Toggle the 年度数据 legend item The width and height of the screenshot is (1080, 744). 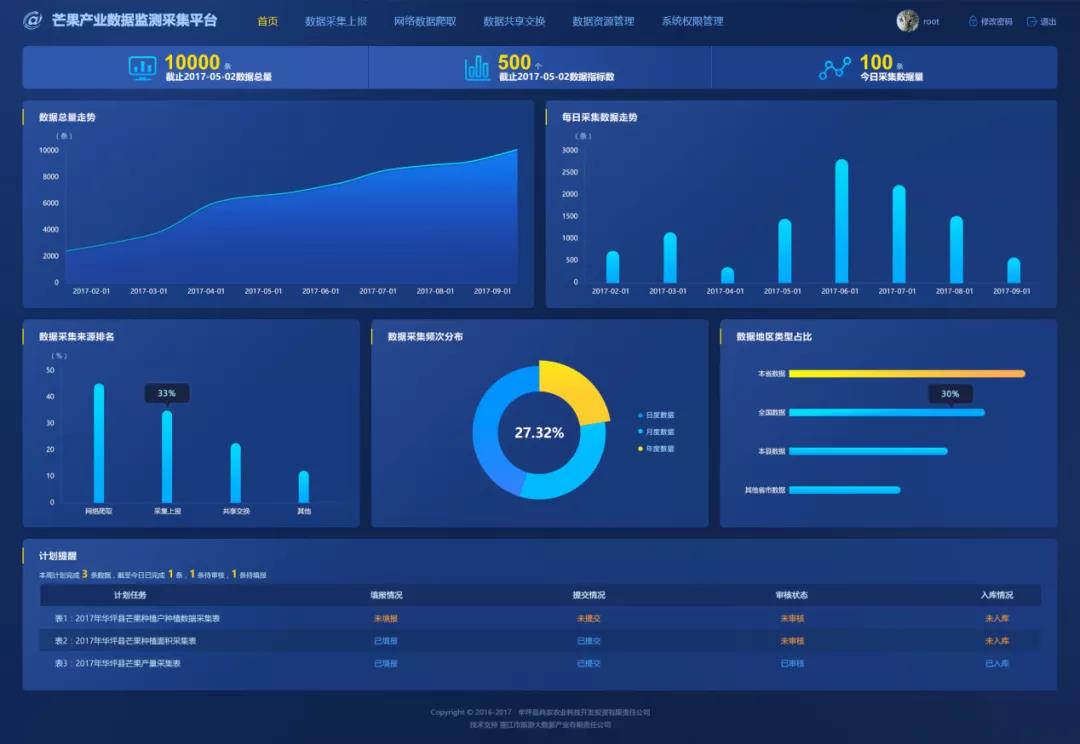[656, 449]
